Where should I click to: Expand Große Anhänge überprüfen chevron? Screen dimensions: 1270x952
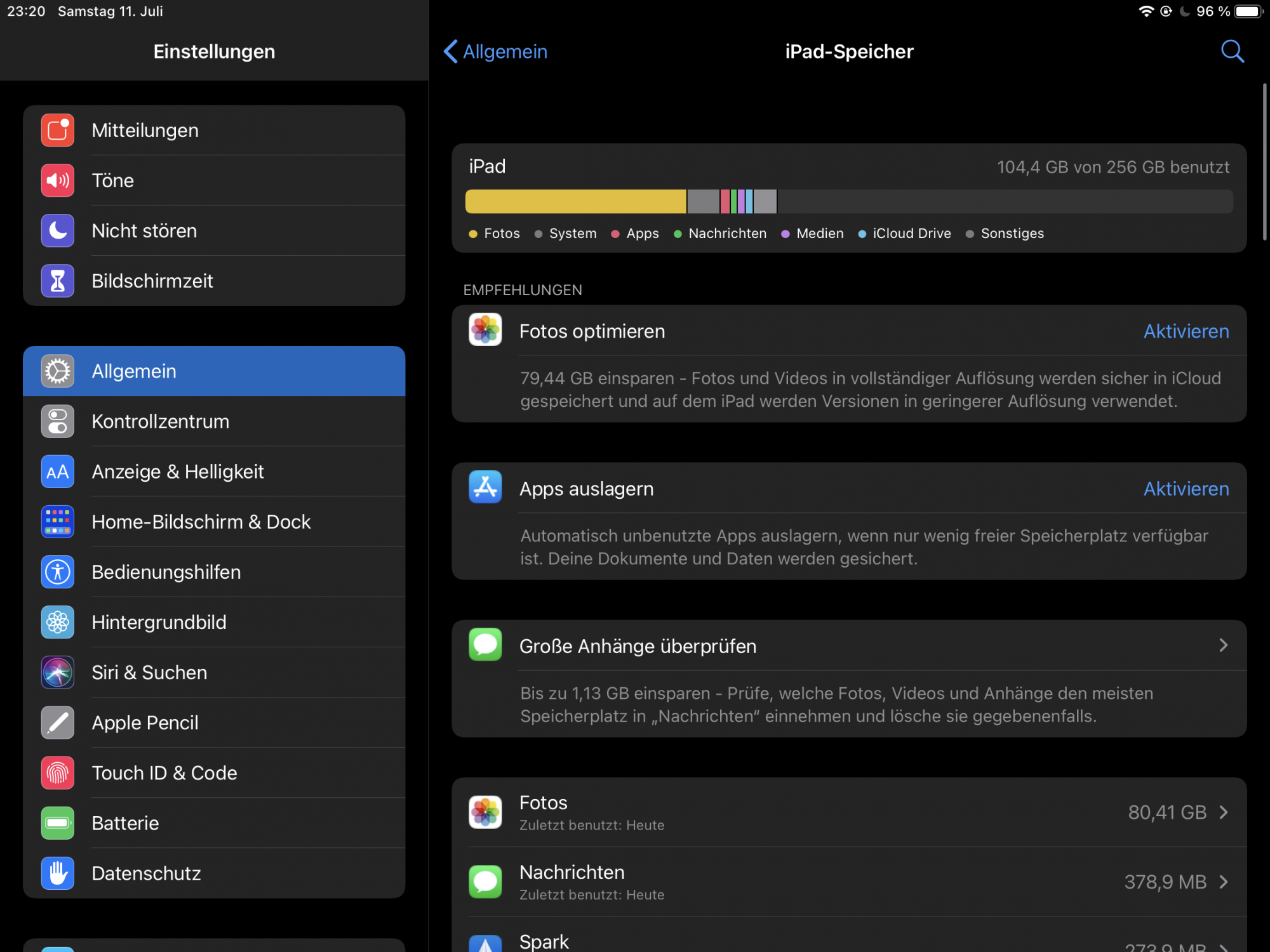[x=1223, y=646]
